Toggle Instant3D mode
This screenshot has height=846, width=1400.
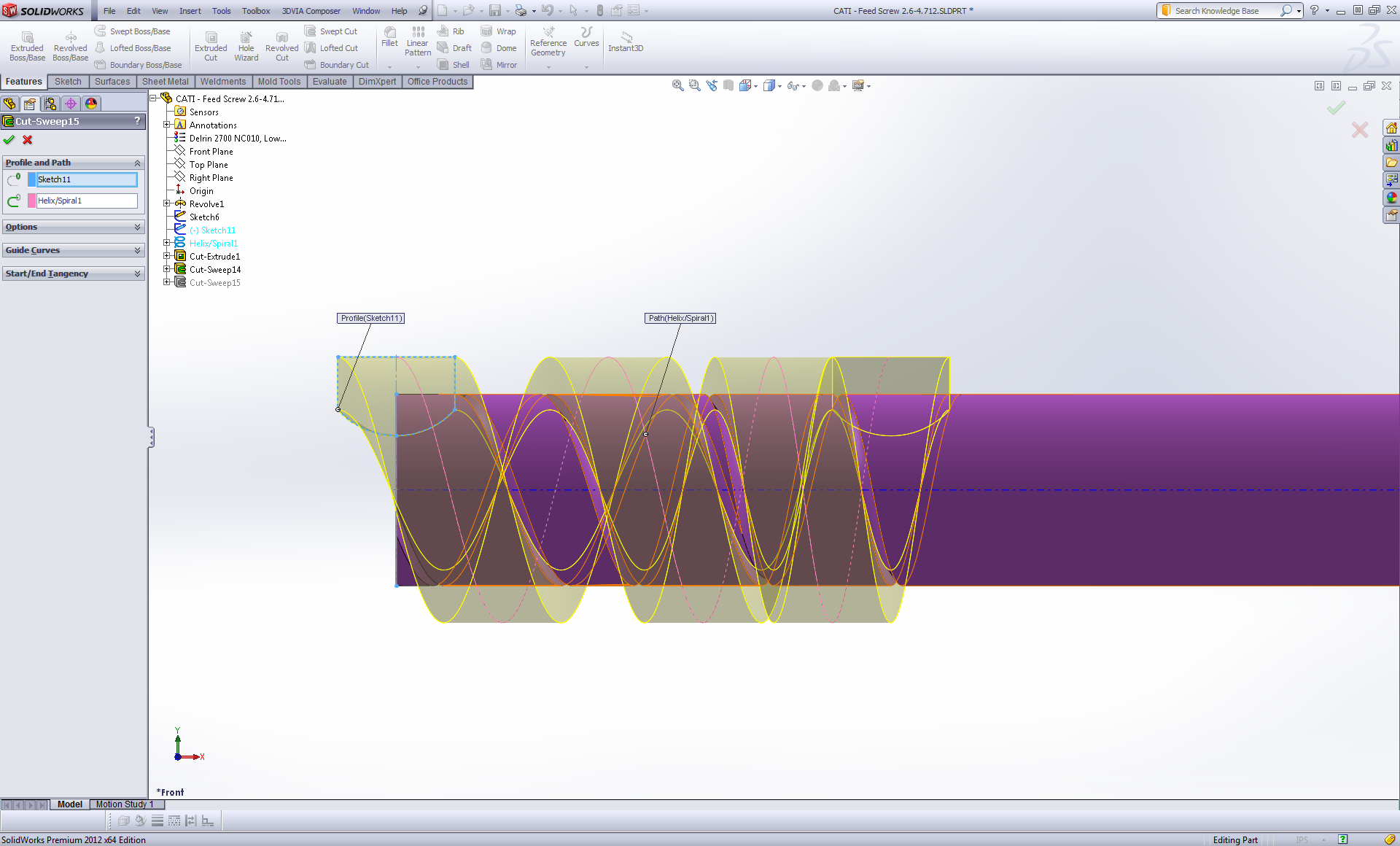(626, 42)
